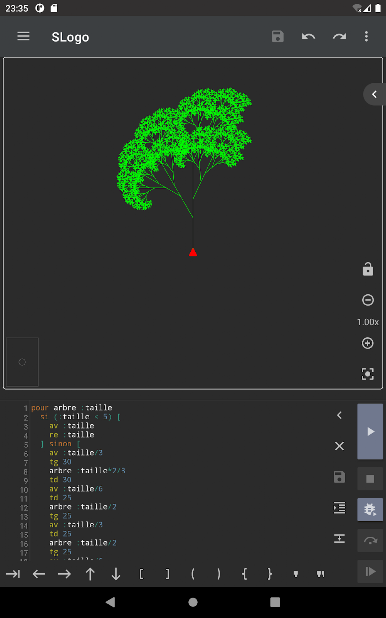386x618 pixels.
Task: Tap the Android back navigation button
Action: [111, 602]
